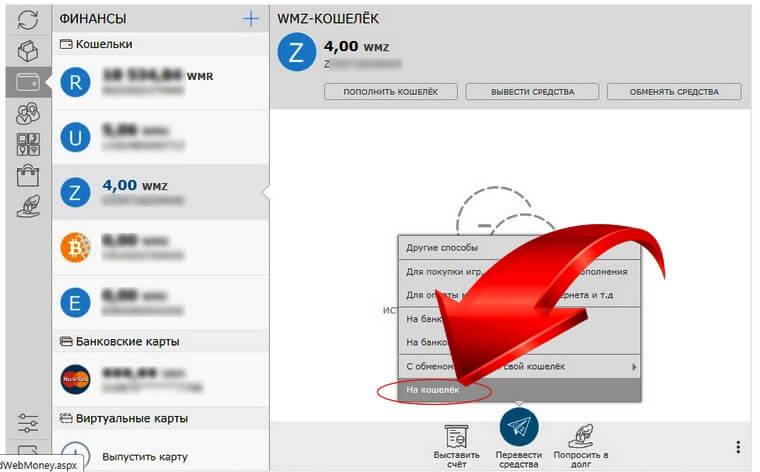Click the Банковские карты section header

pos(160,342)
